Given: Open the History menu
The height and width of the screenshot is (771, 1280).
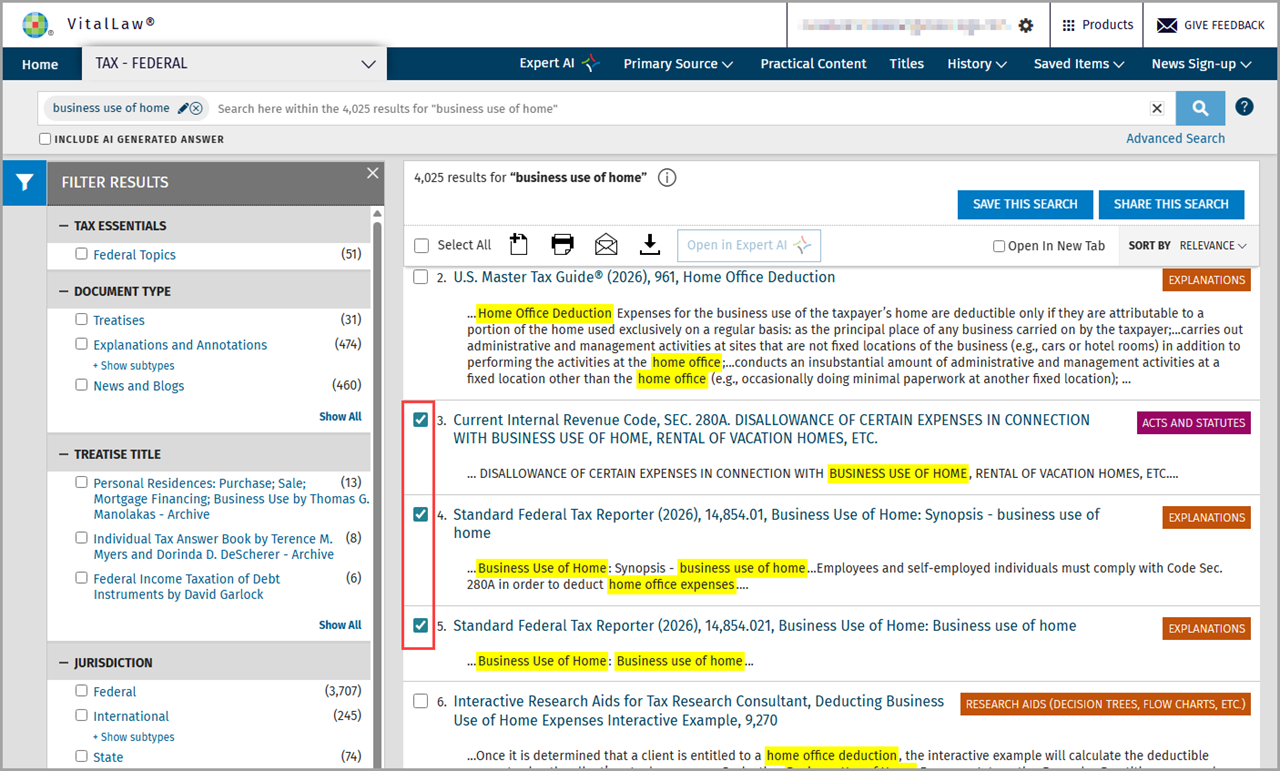Looking at the screenshot, I should (x=977, y=63).
